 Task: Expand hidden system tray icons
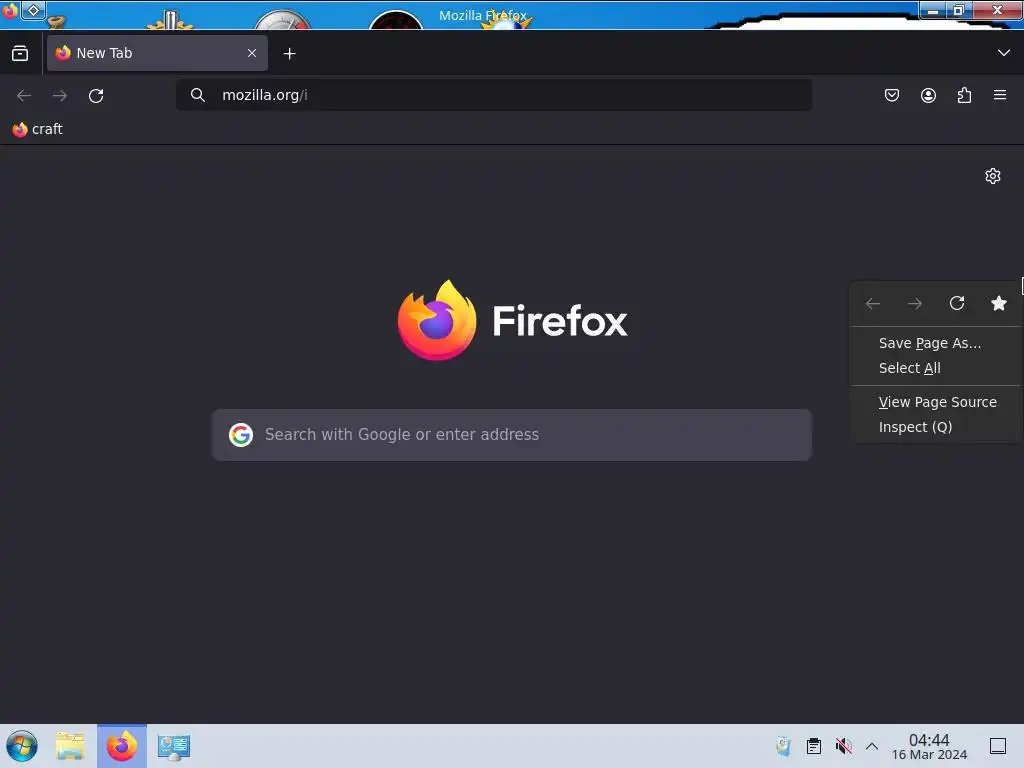click(872, 746)
